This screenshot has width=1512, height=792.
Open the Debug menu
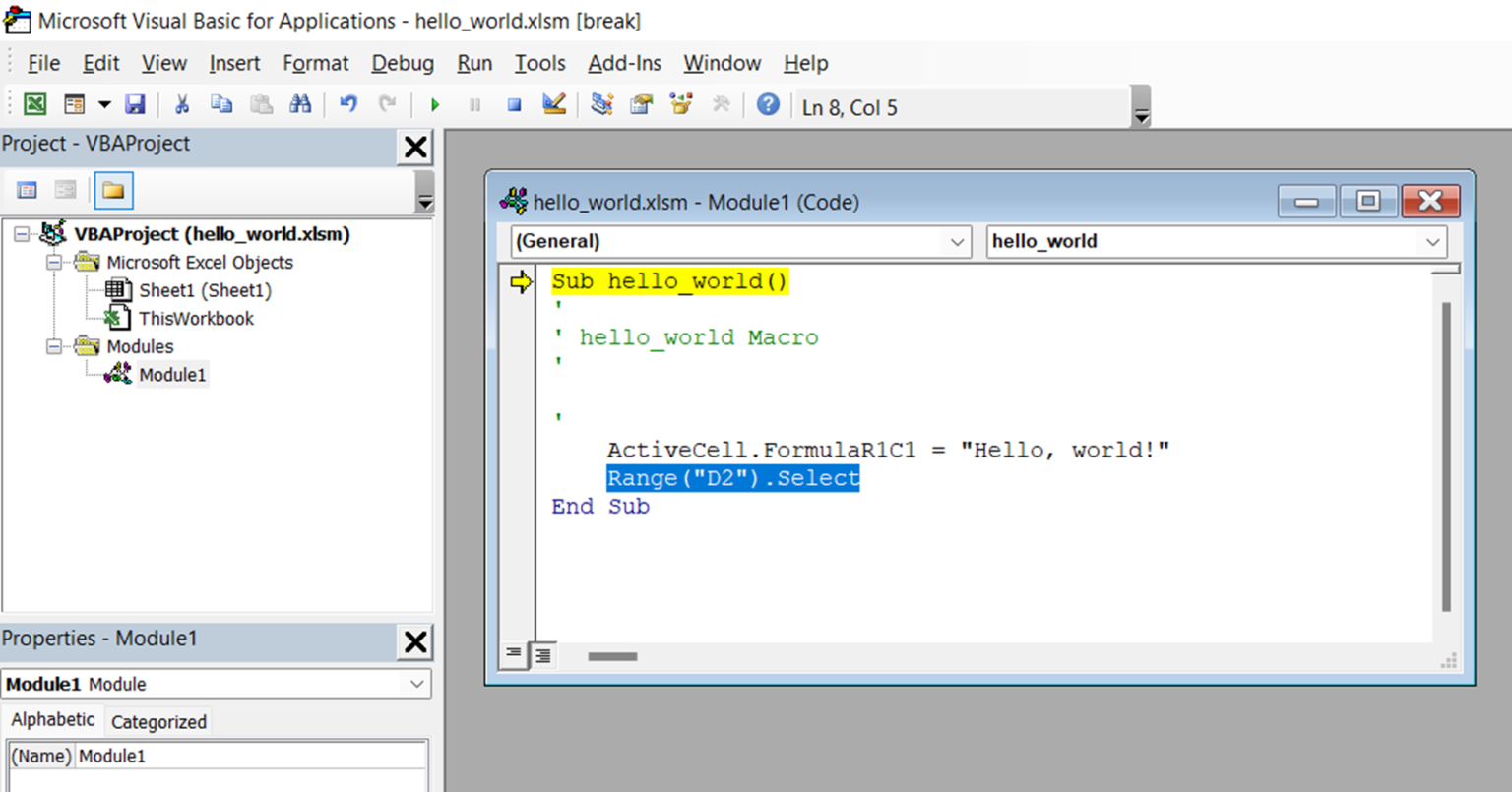click(x=402, y=63)
